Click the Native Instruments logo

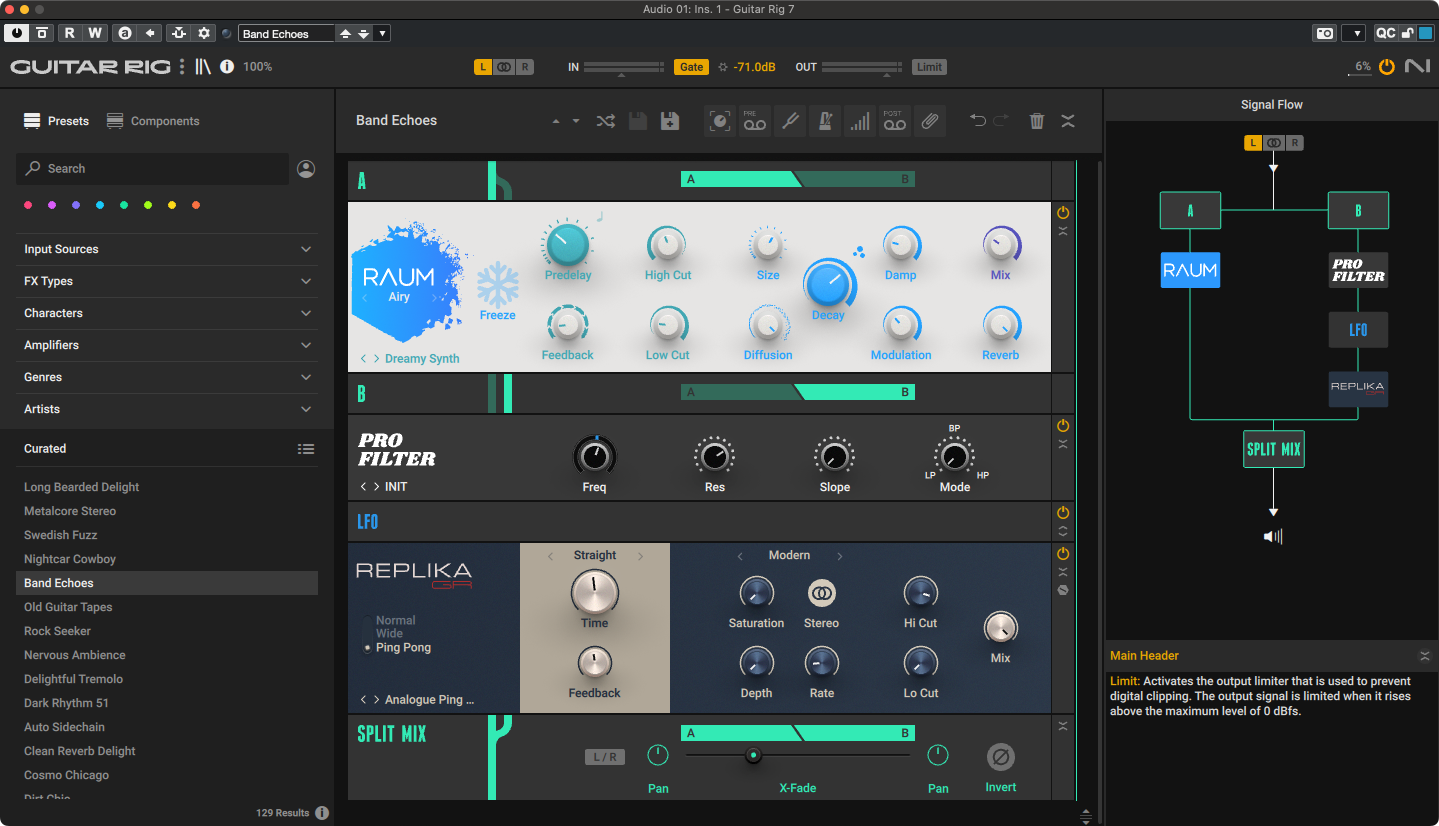point(1417,67)
